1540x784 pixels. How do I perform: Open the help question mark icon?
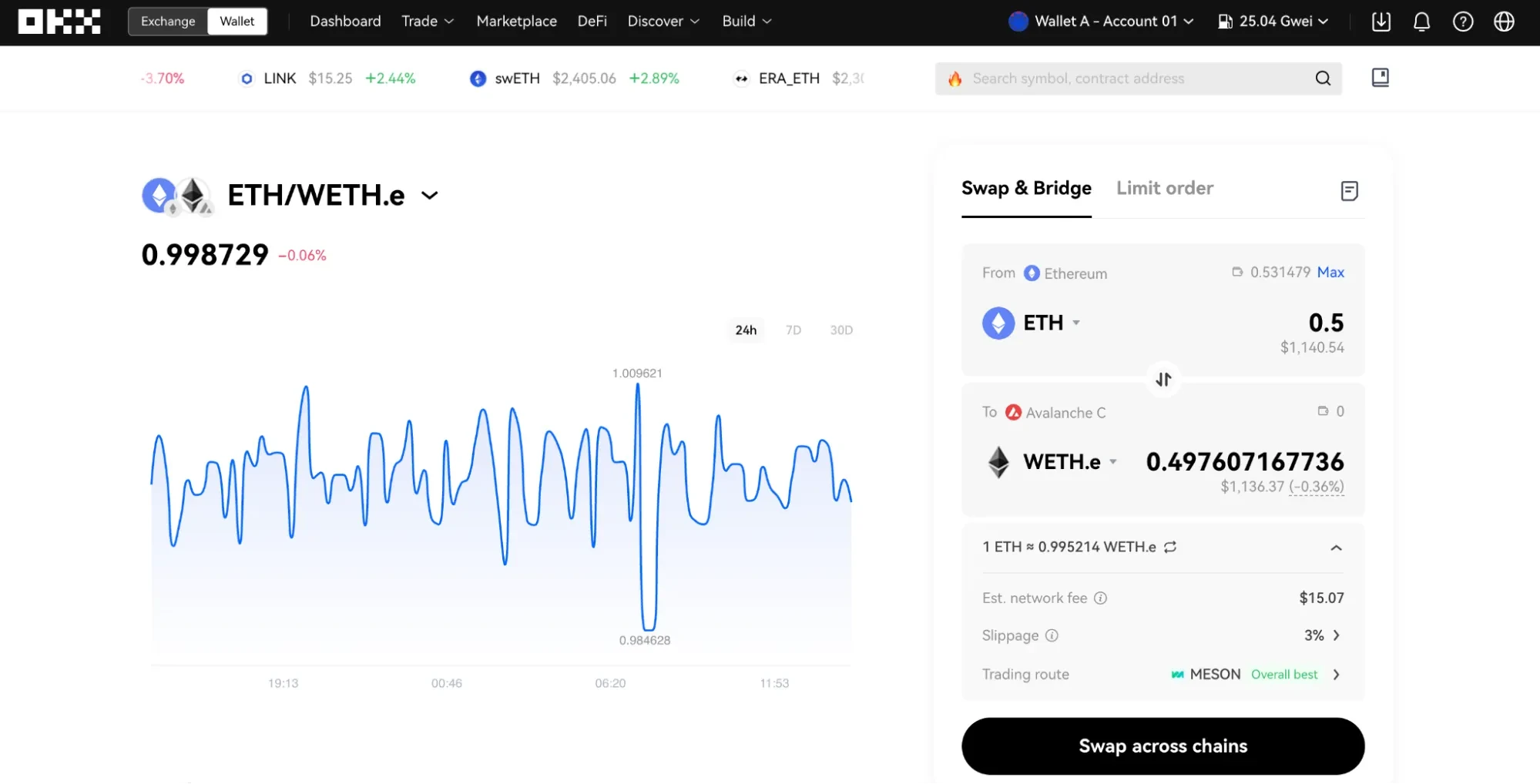[x=1462, y=22]
